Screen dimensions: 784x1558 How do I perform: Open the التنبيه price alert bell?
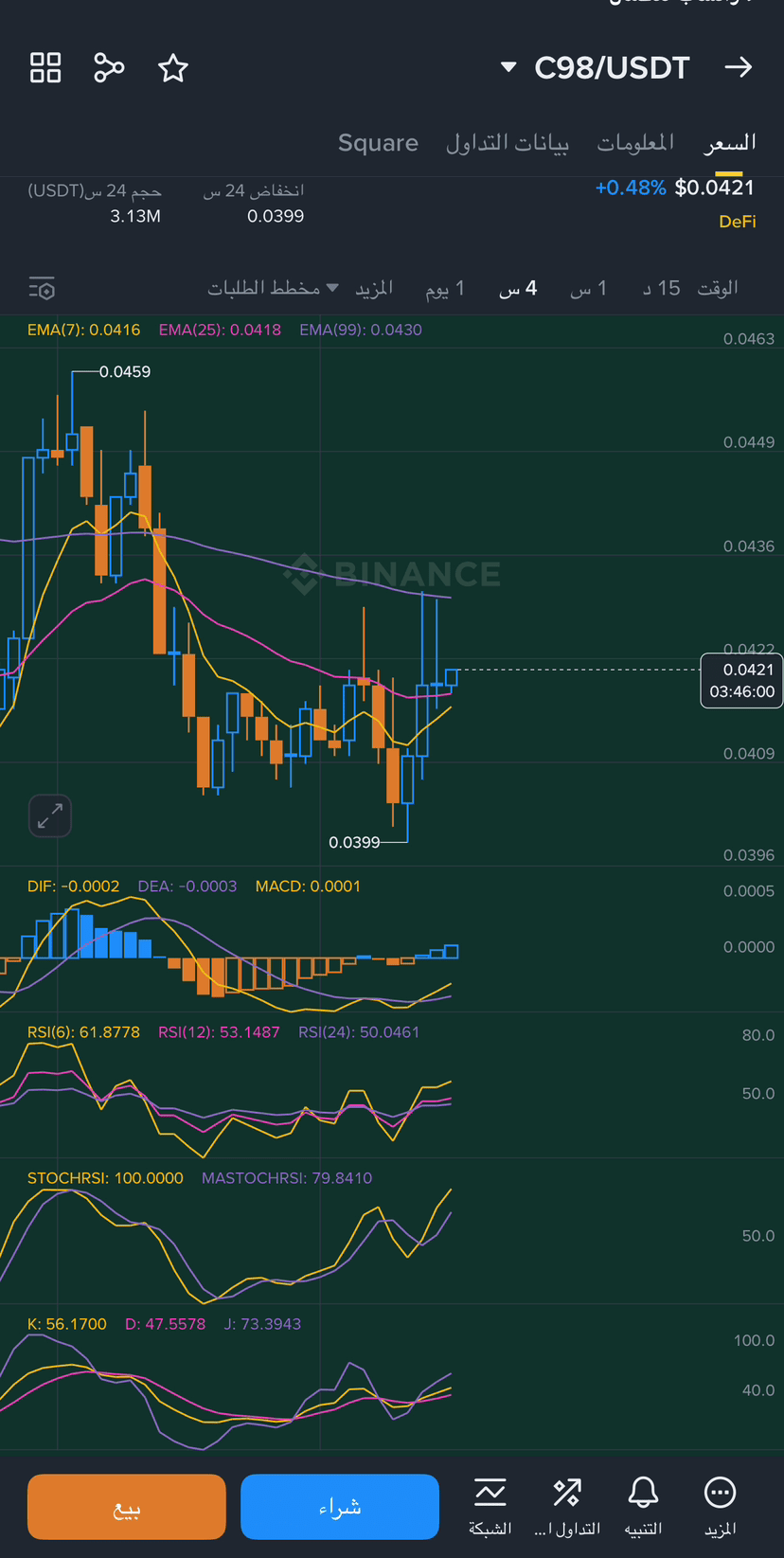643,1506
